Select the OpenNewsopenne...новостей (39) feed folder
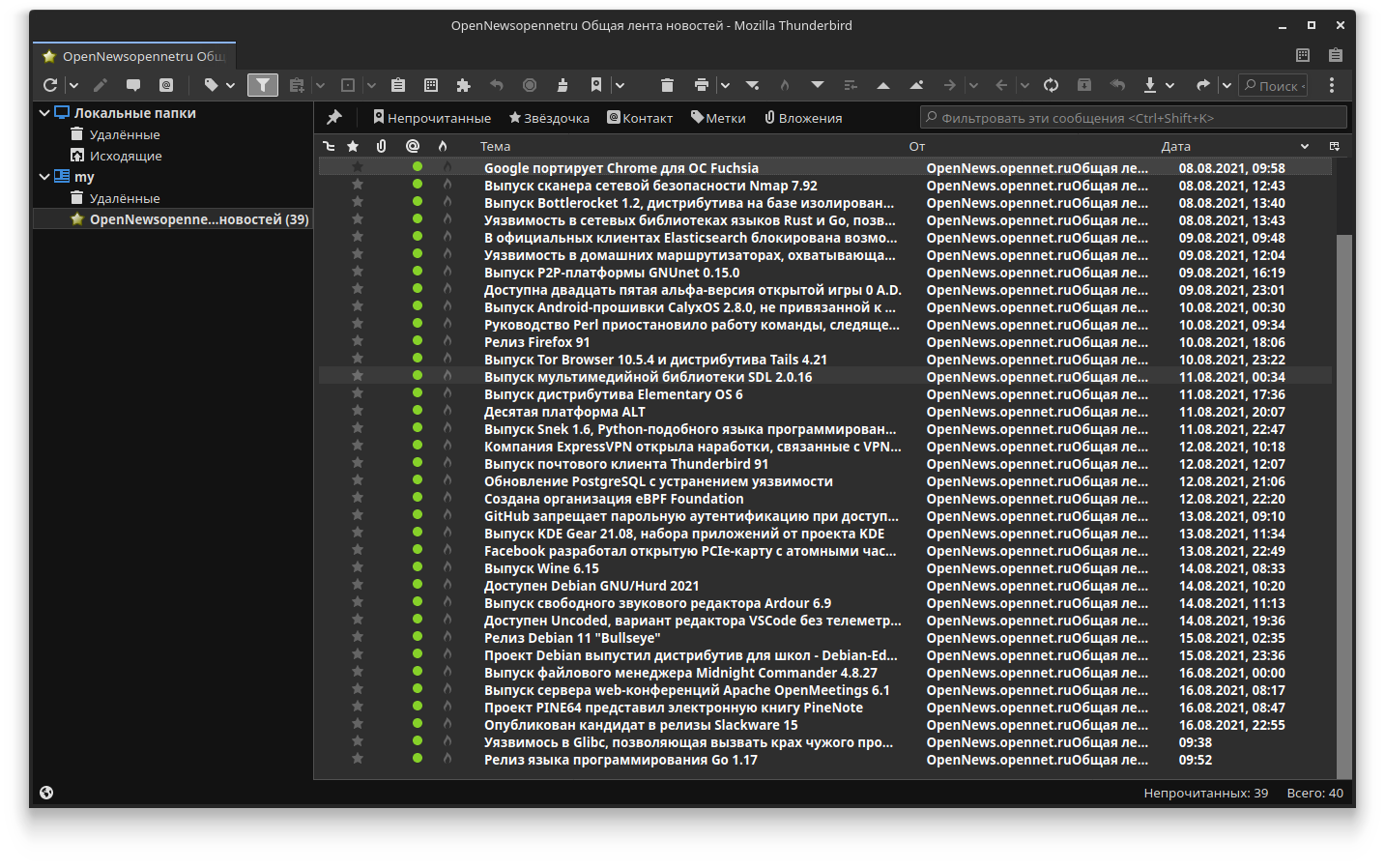Image resolution: width=1385 pixels, height=868 pixels. click(172, 219)
